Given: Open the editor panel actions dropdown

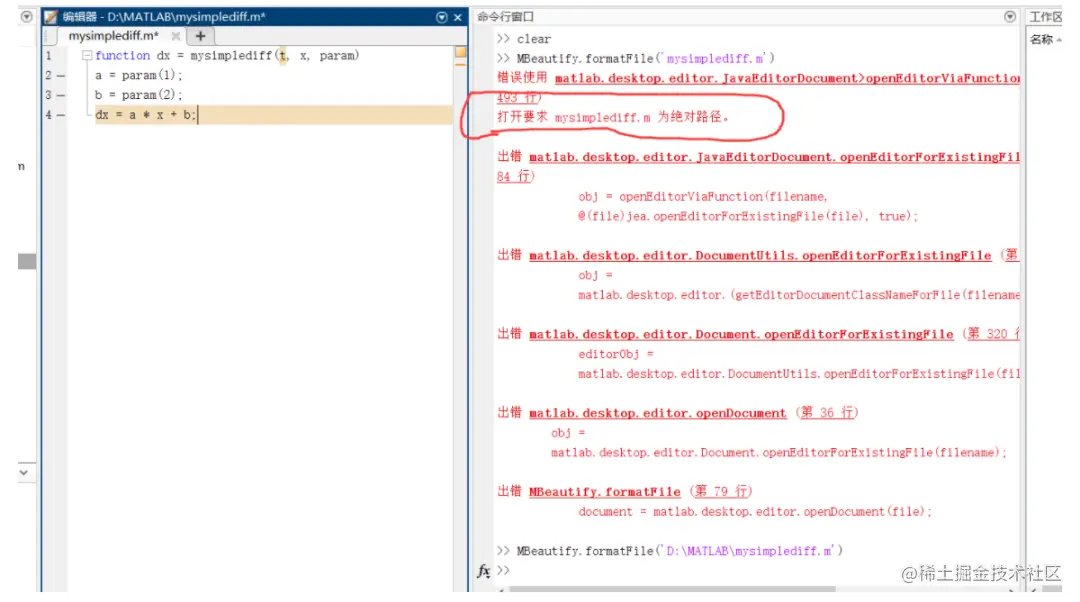Looking at the screenshot, I should (442, 17).
